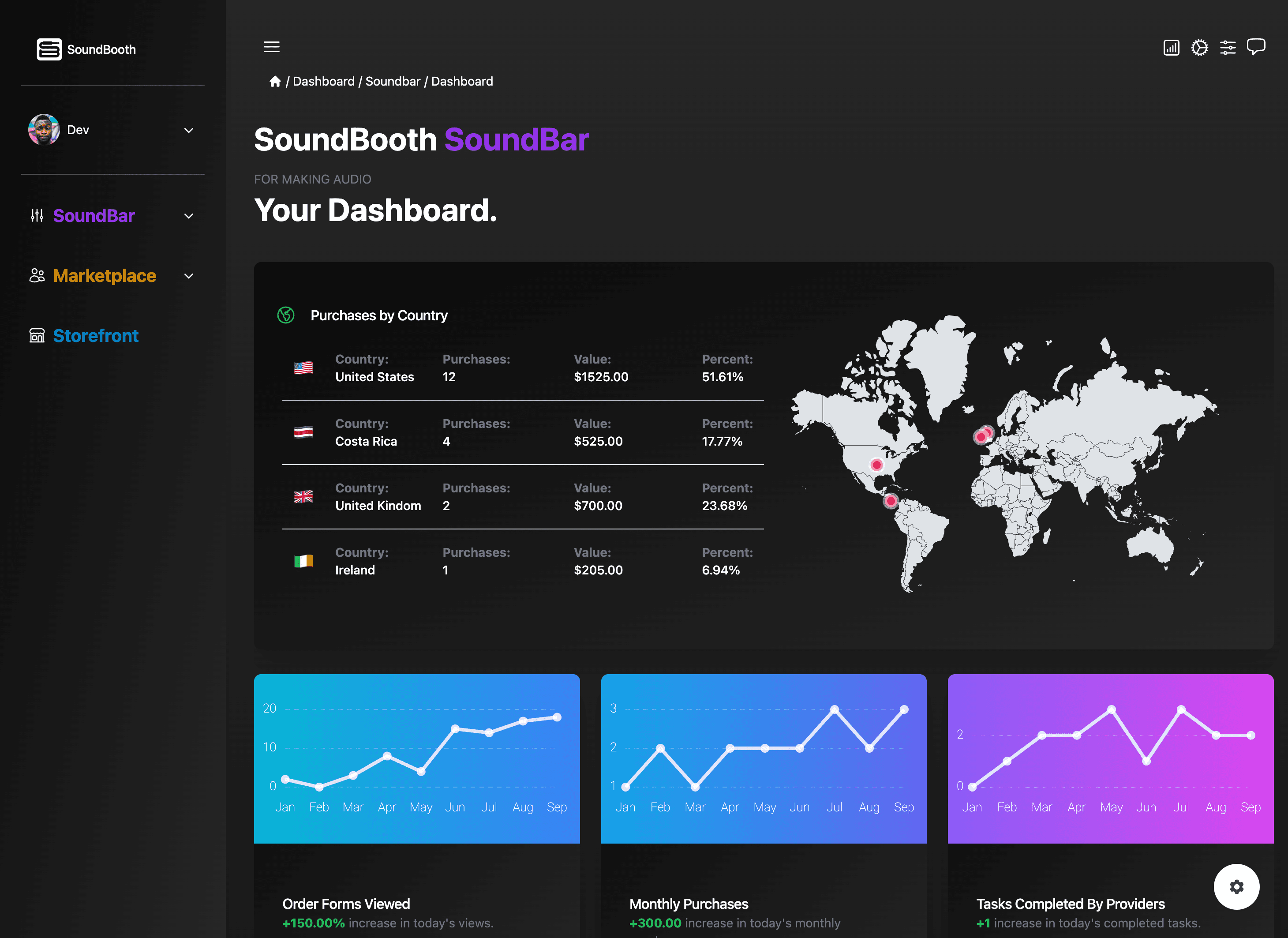Open the analytics chart icon in header
The image size is (1288, 938).
click(1171, 48)
